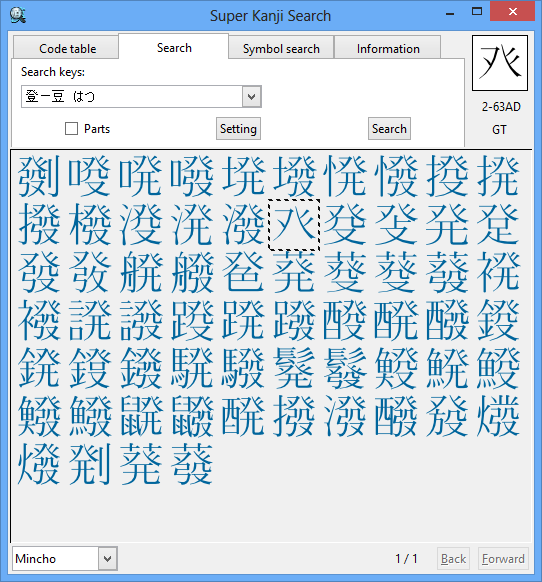Click in the Search keys input field
The height and width of the screenshot is (582, 542).
(132, 97)
